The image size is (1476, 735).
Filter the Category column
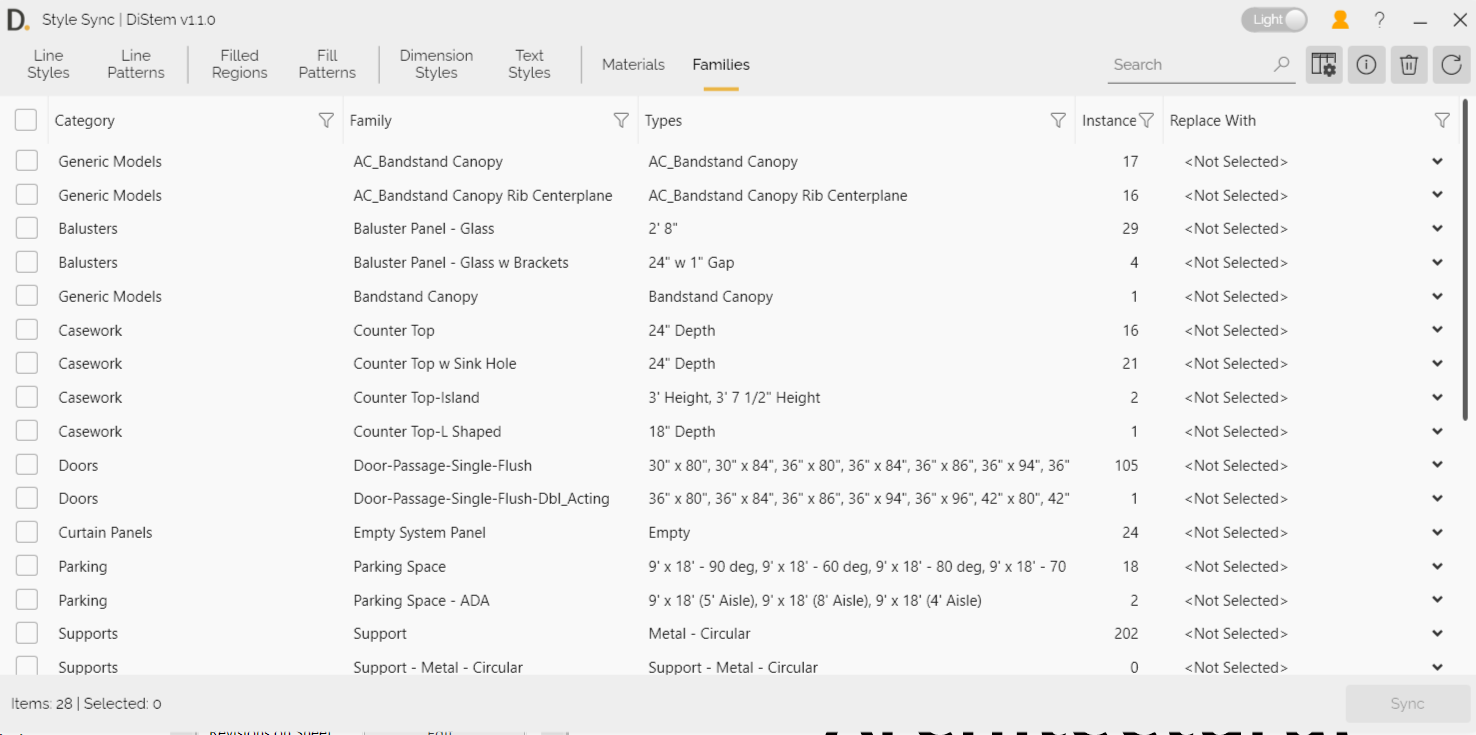(326, 120)
